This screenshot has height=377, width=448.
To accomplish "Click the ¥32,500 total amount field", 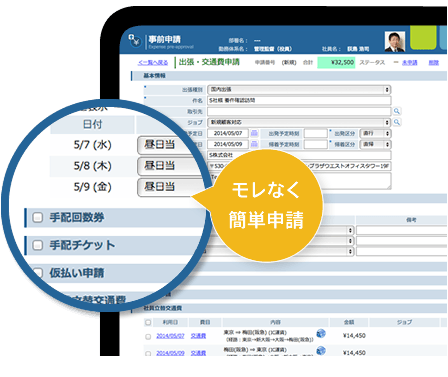I will pos(336,62).
